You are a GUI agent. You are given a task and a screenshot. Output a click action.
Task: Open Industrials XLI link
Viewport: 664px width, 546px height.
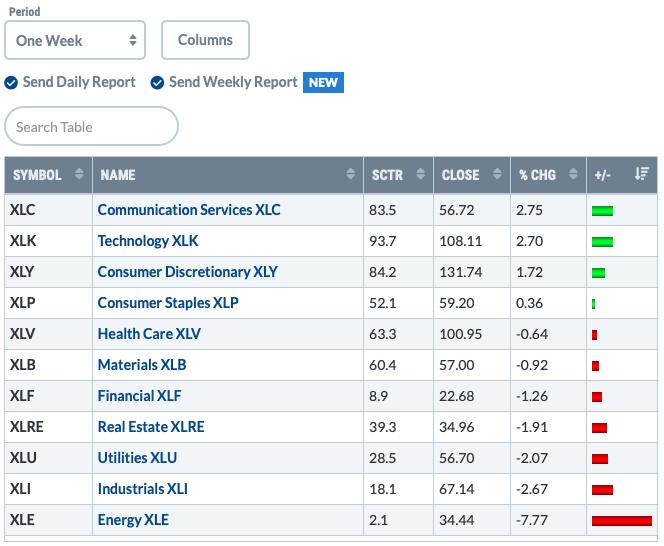click(143, 488)
